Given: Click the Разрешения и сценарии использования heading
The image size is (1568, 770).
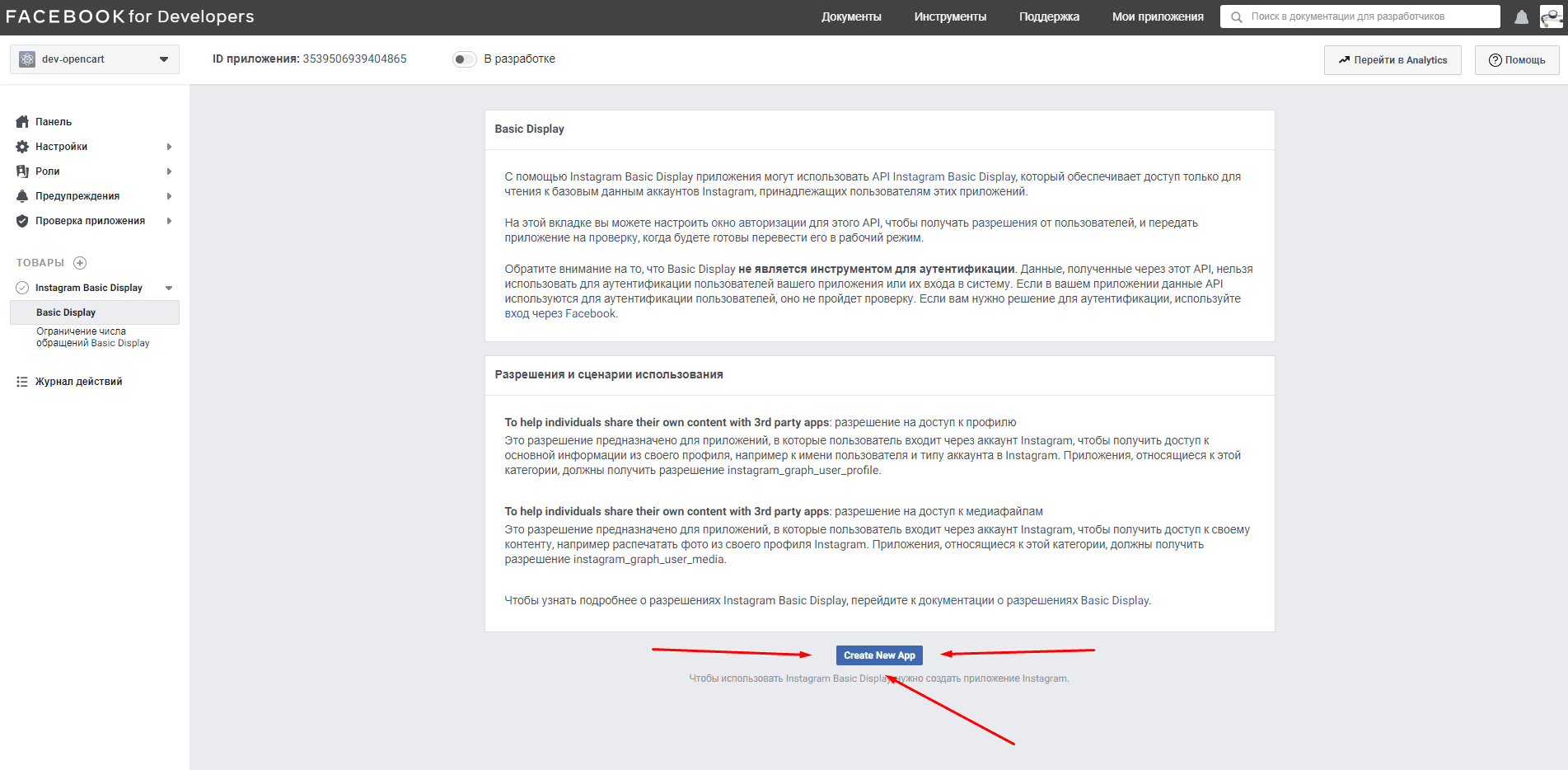Looking at the screenshot, I should (x=609, y=375).
